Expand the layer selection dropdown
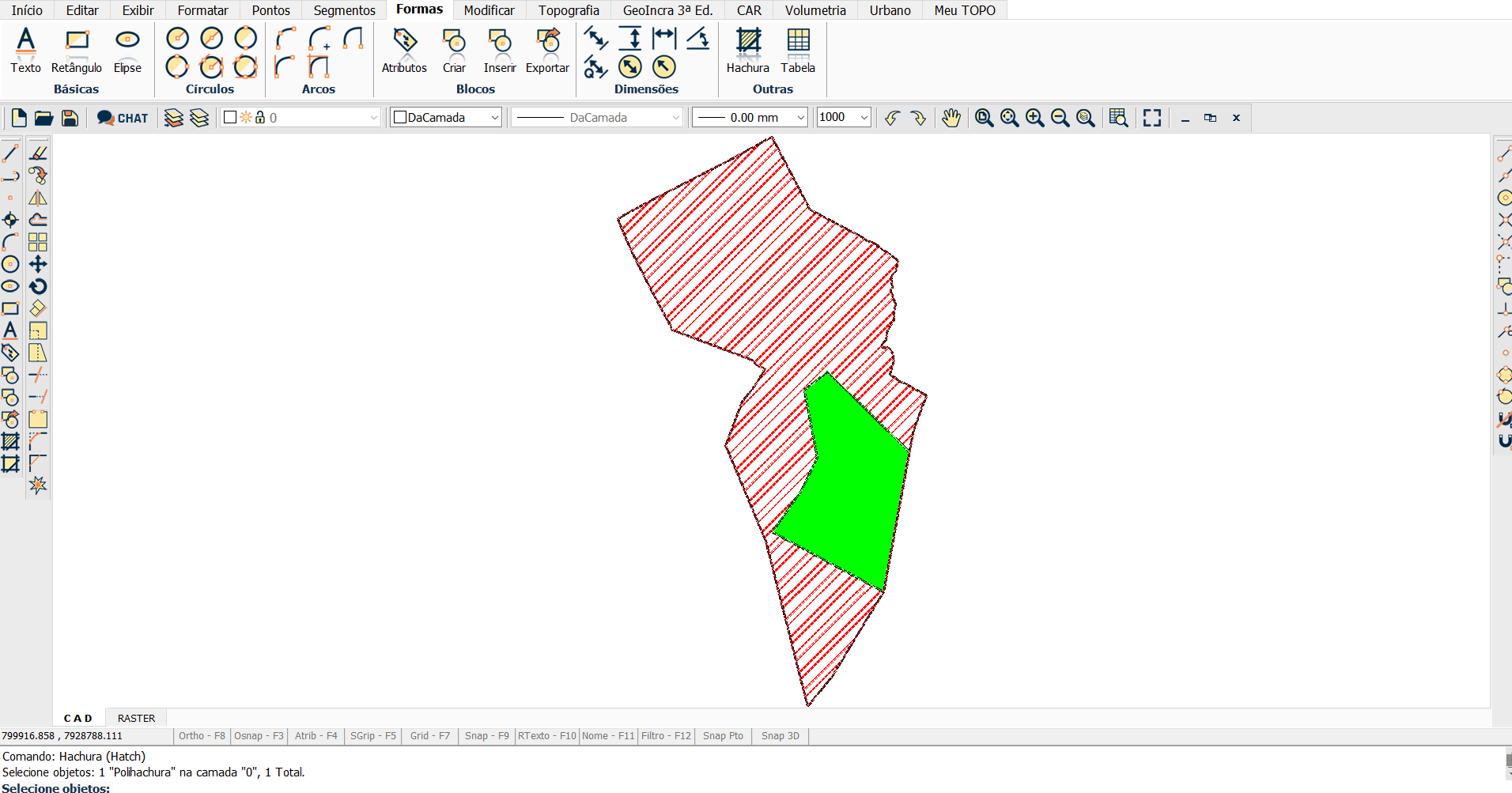 [373, 118]
